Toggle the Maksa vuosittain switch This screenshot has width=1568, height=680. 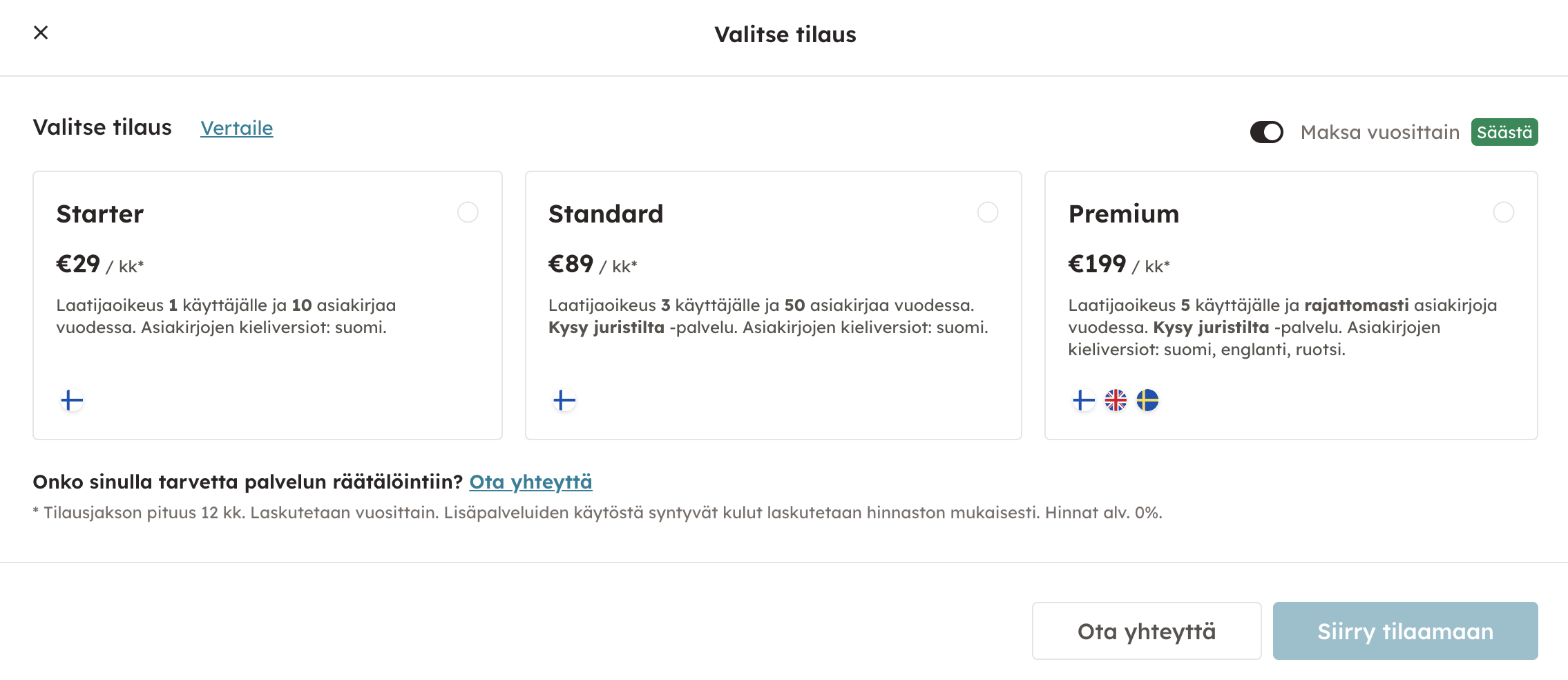pyautogui.click(x=1266, y=132)
